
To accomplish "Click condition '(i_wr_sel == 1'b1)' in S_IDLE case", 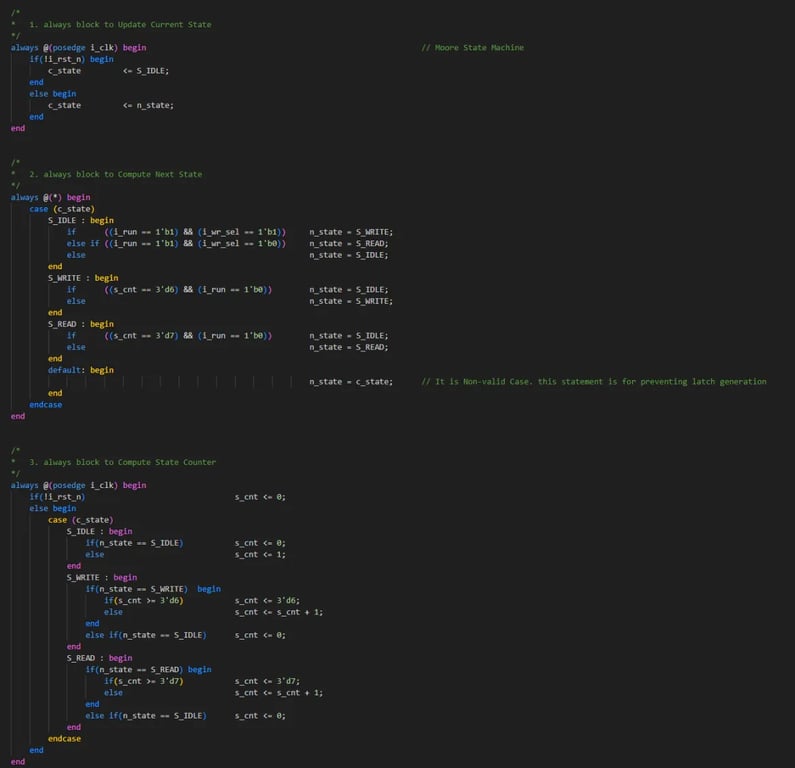I will click(x=242, y=232).
